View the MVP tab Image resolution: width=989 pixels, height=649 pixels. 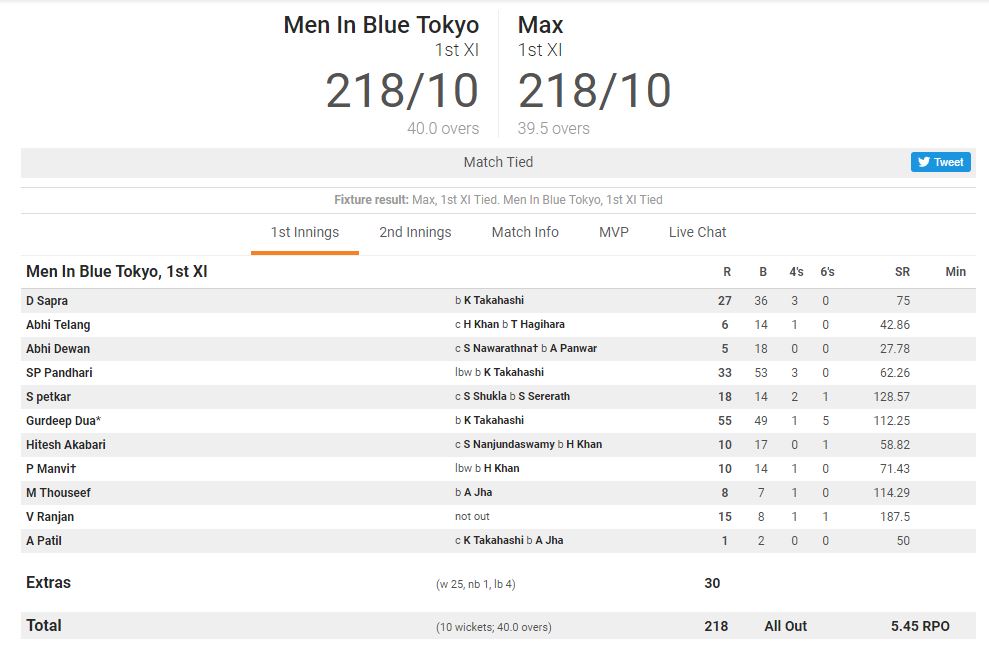(613, 232)
